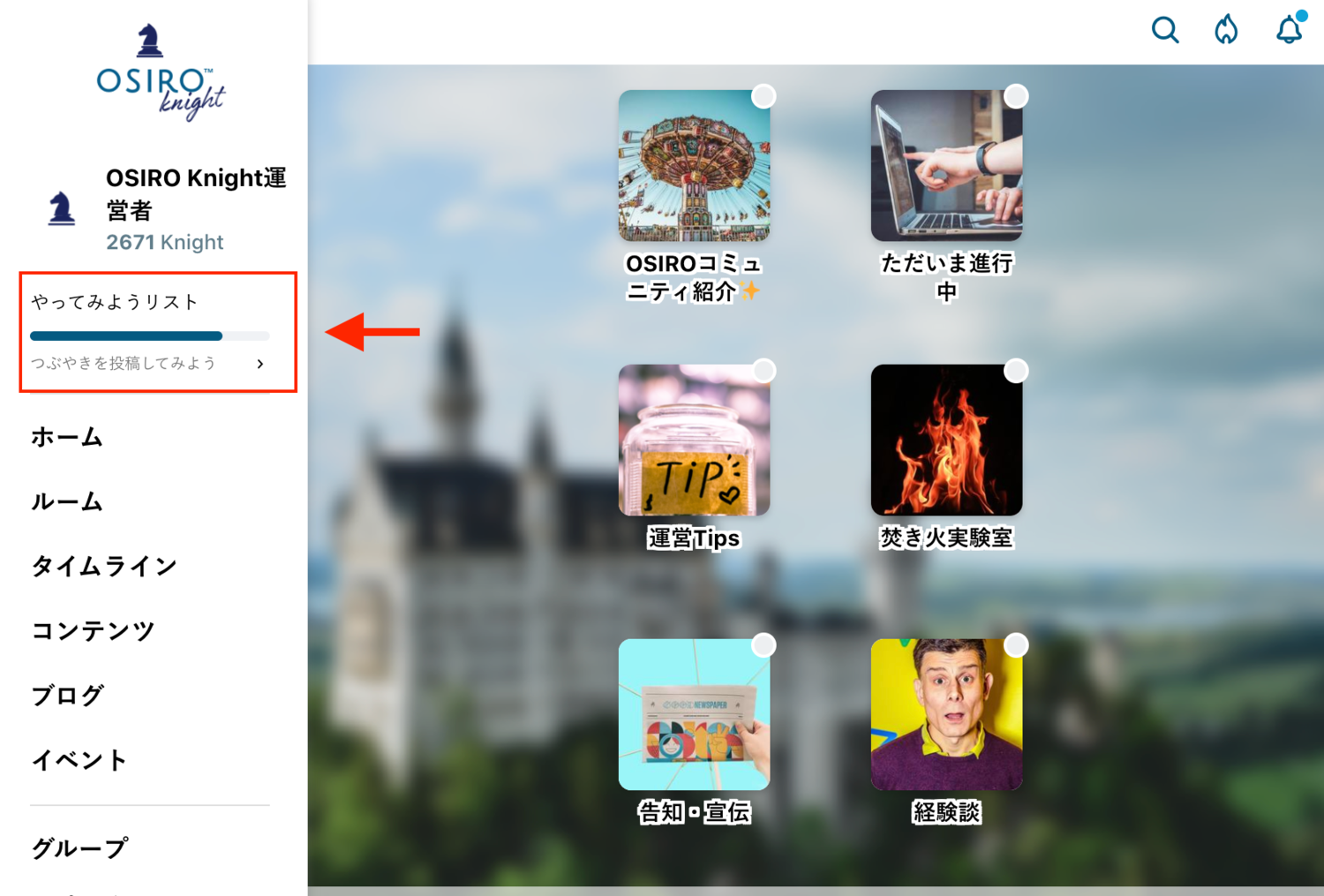The height and width of the screenshot is (896, 1324).
Task: Click the OSIRO Knight logo
Action: 161,72
